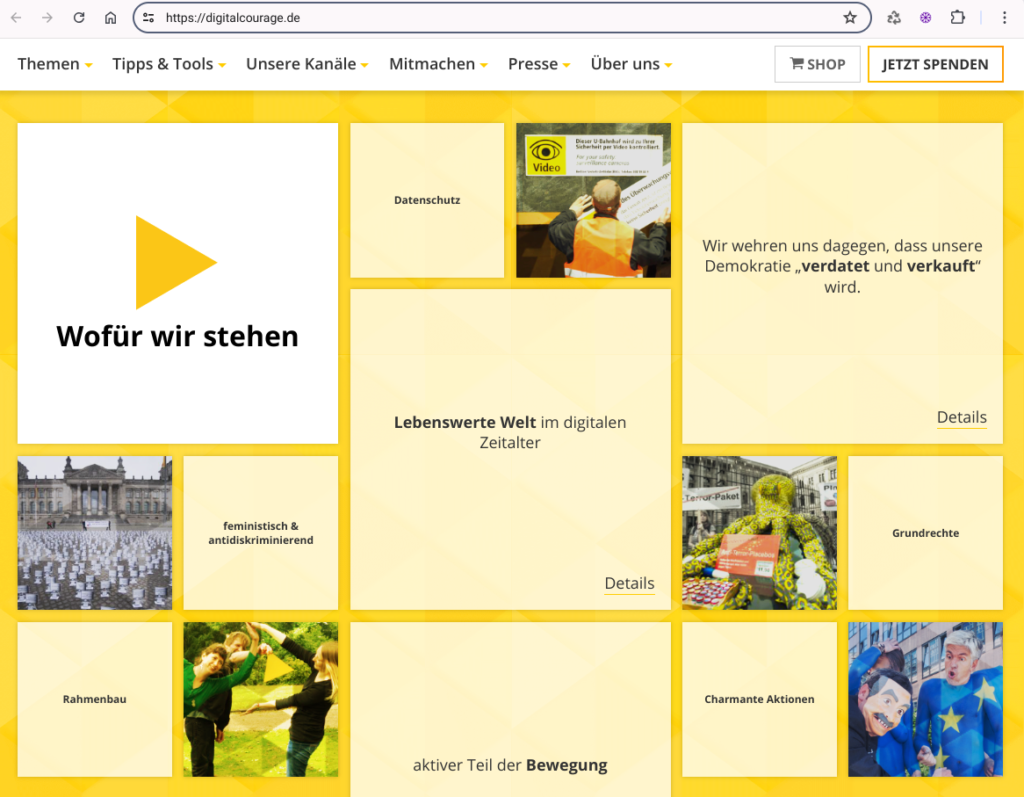Expand the Unsere Kanäle menu
Viewport: 1024px width, 797px height.
[x=307, y=64]
